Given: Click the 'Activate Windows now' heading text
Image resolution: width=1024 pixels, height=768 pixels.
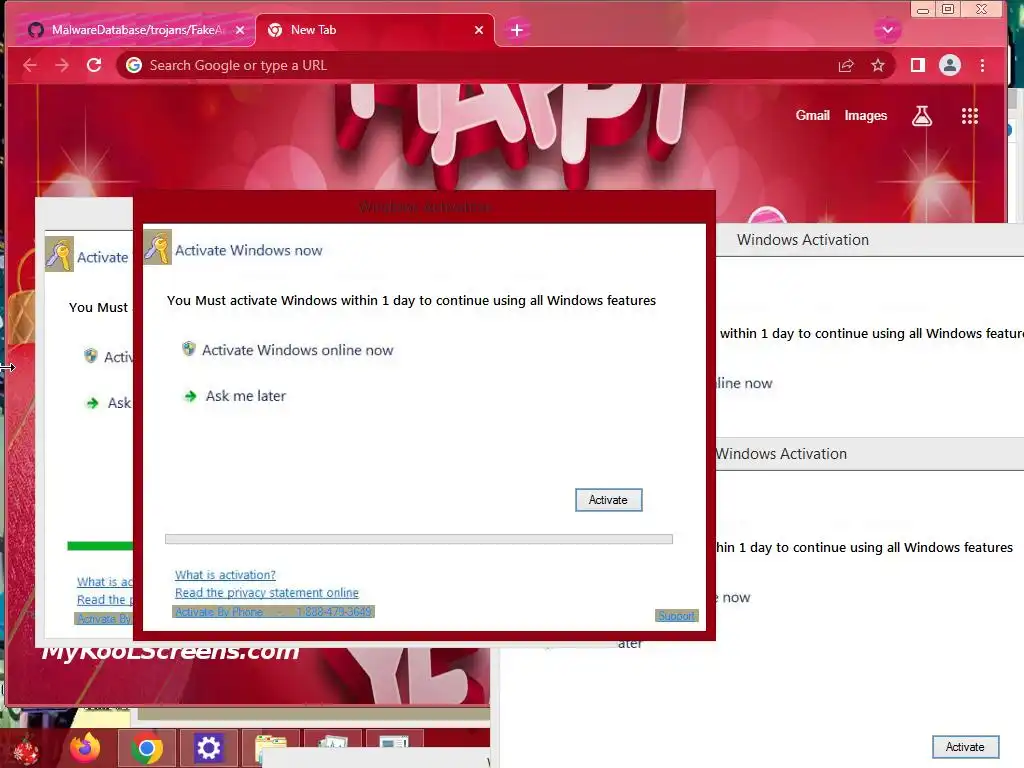Looking at the screenshot, I should (249, 251).
